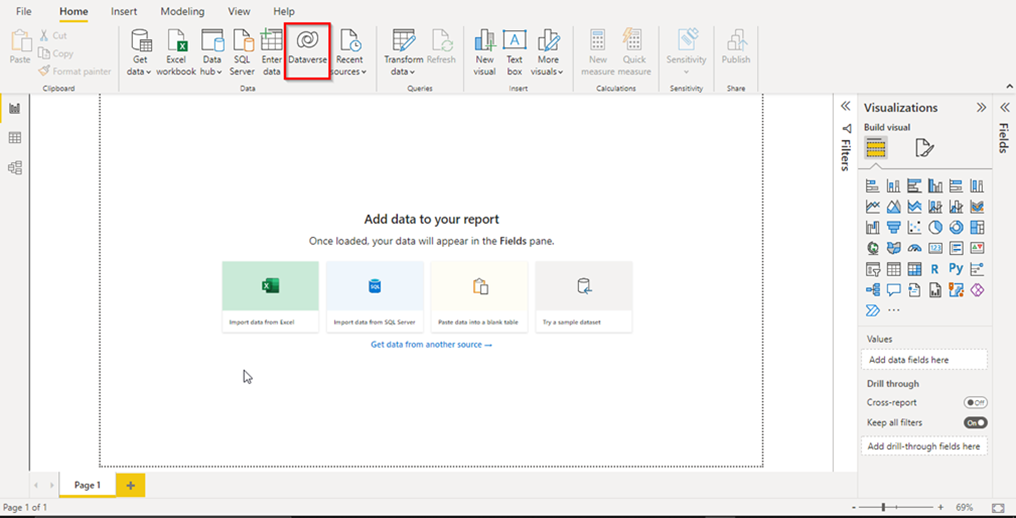
Task: Adjust the zoom slider in status bar
Action: tap(883, 508)
